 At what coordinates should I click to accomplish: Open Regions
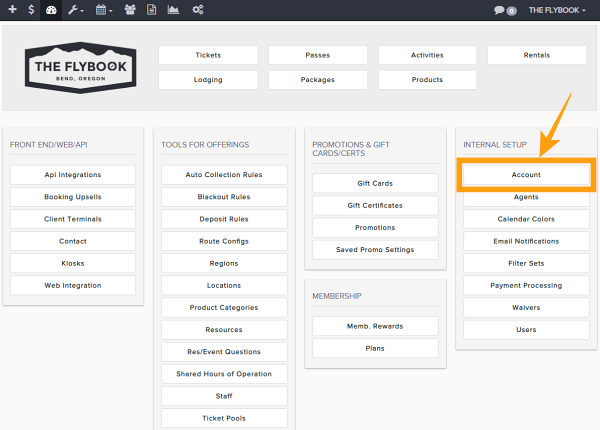coord(224,264)
